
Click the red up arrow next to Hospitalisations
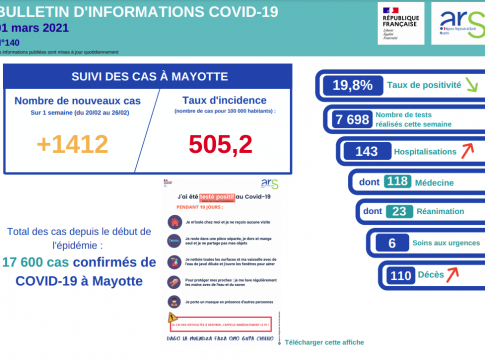pyautogui.click(x=467, y=151)
